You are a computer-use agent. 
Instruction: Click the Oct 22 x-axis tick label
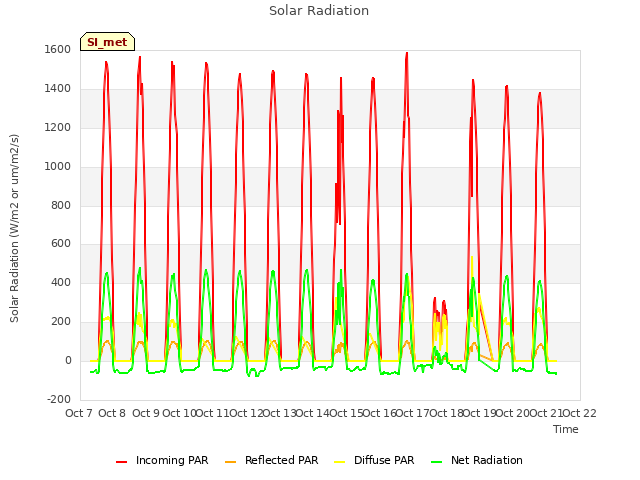point(579,413)
